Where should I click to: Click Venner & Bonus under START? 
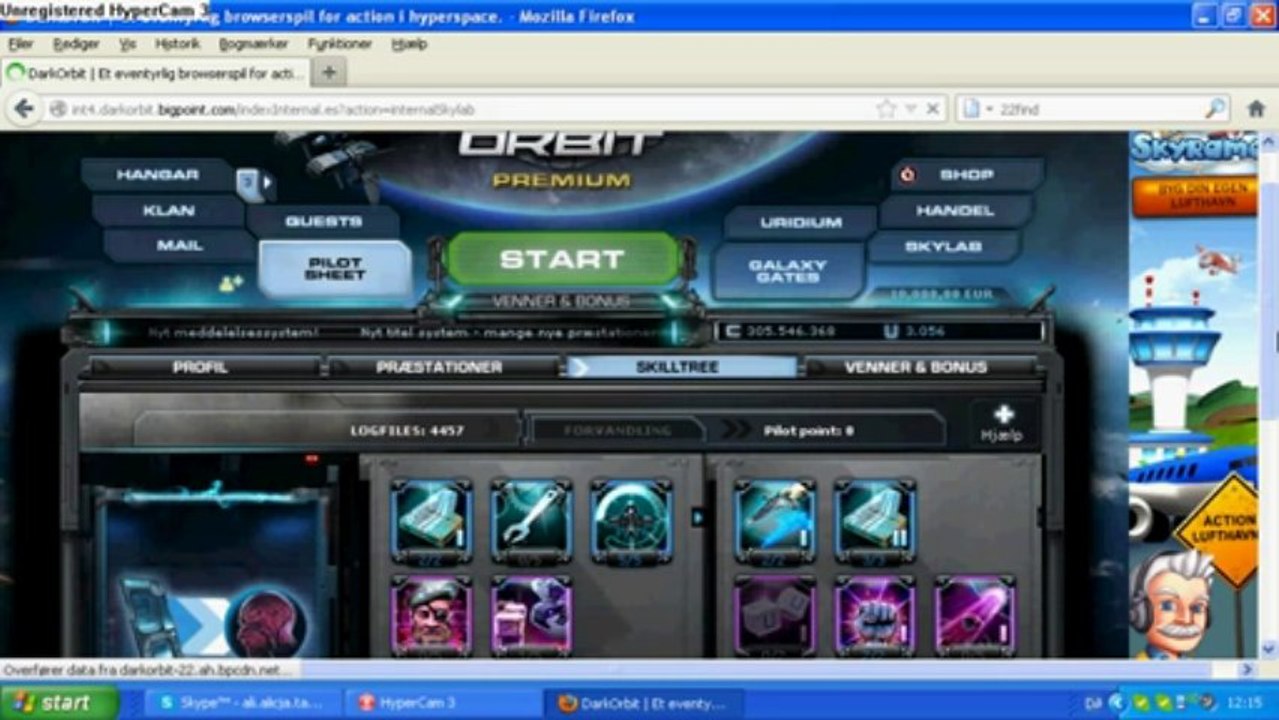coord(560,301)
